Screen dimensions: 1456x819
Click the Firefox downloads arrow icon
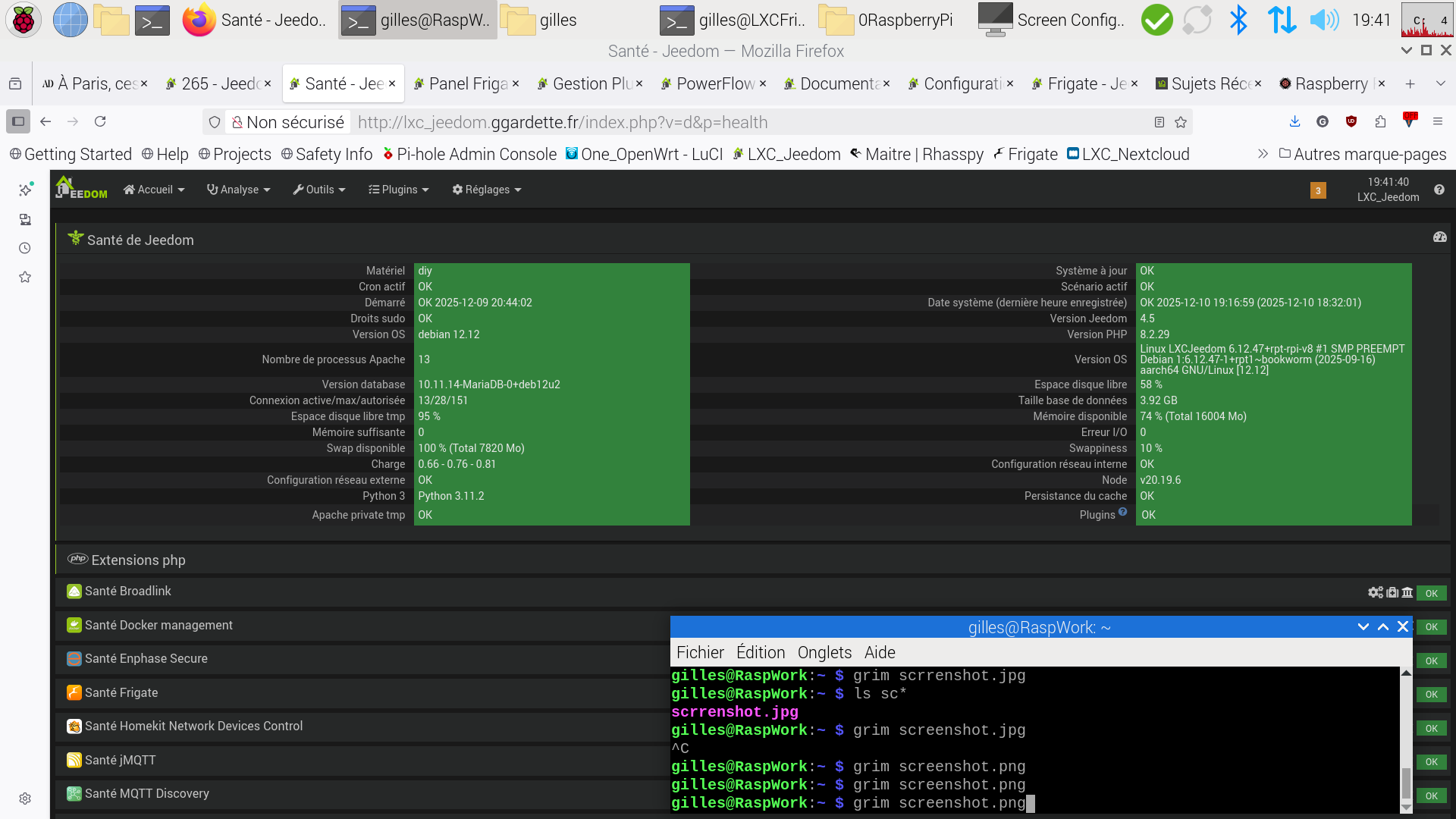point(1294,121)
